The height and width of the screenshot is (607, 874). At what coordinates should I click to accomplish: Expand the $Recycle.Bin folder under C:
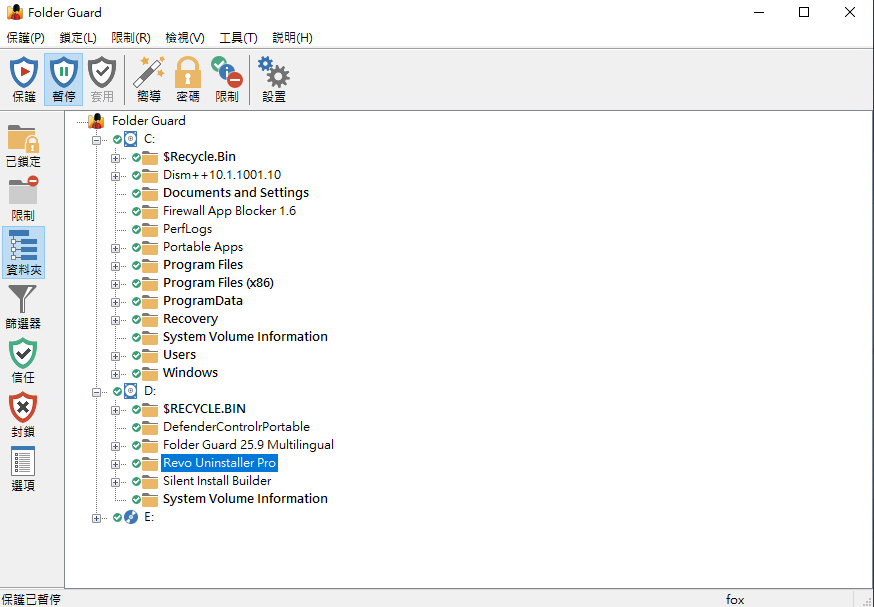point(115,158)
